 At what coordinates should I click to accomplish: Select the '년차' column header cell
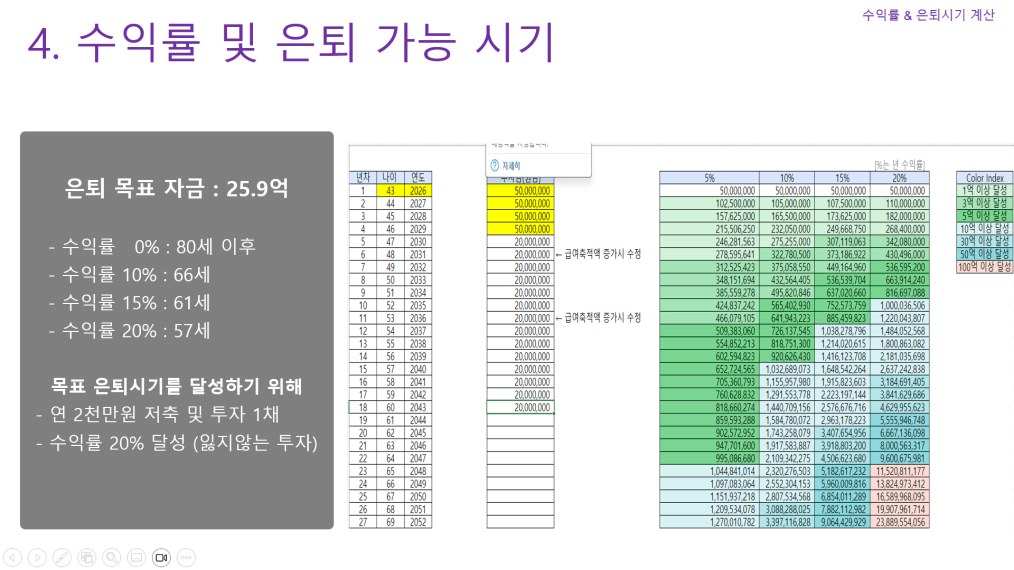(363, 177)
